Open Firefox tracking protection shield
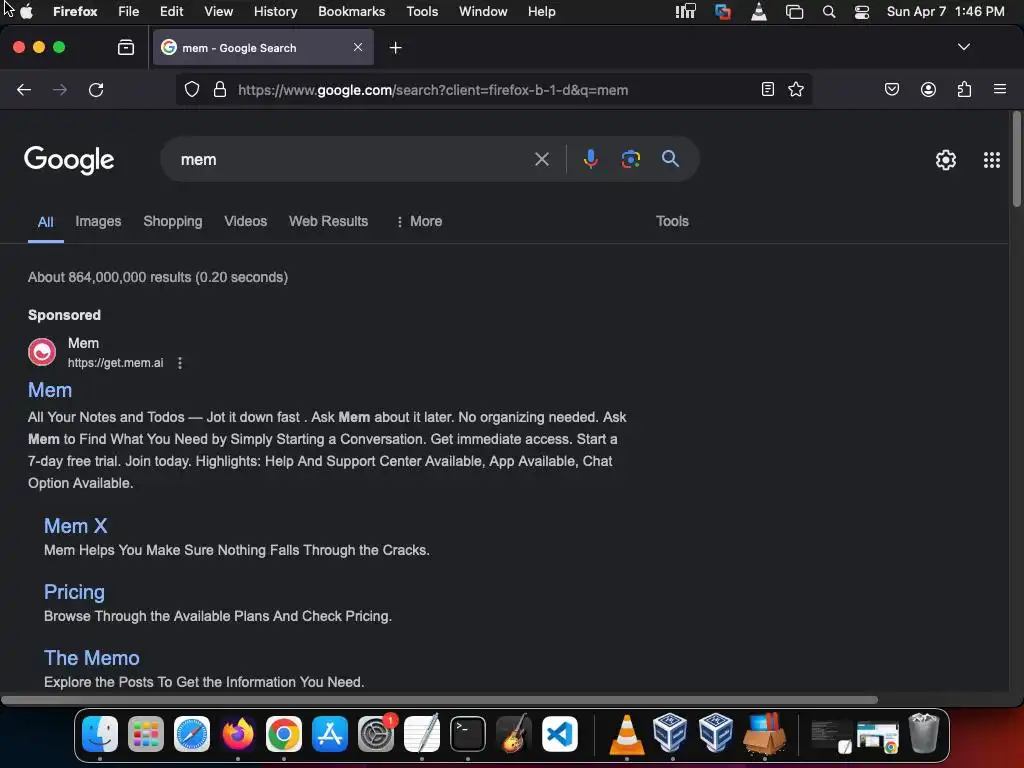The width and height of the screenshot is (1024, 768). [191, 89]
